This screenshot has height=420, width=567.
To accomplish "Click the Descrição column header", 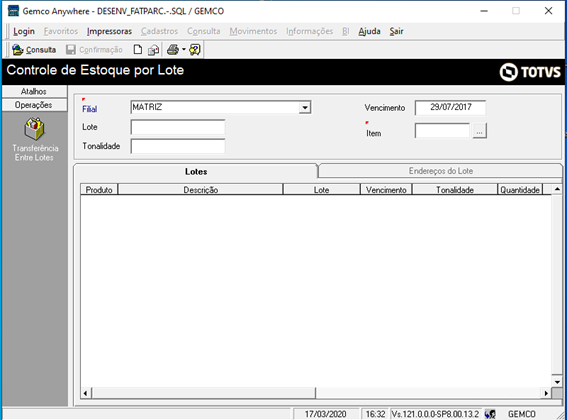I will [200, 190].
